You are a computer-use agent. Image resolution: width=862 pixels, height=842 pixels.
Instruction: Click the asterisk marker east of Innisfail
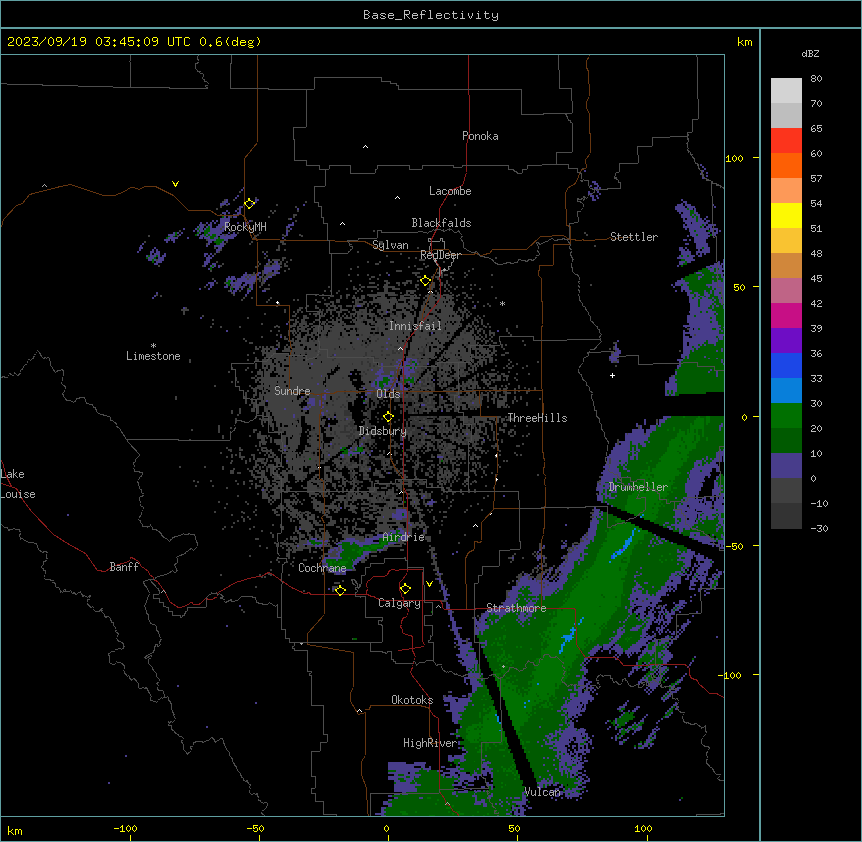502,303
